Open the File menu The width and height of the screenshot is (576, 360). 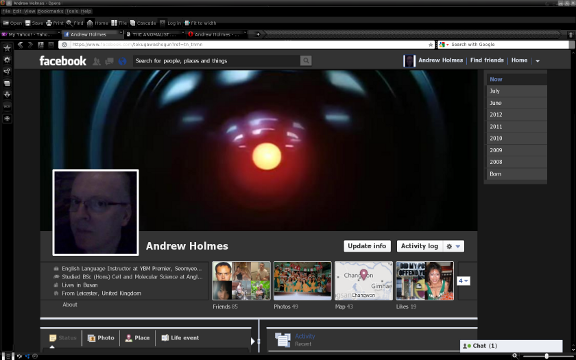tap(6, 11)
